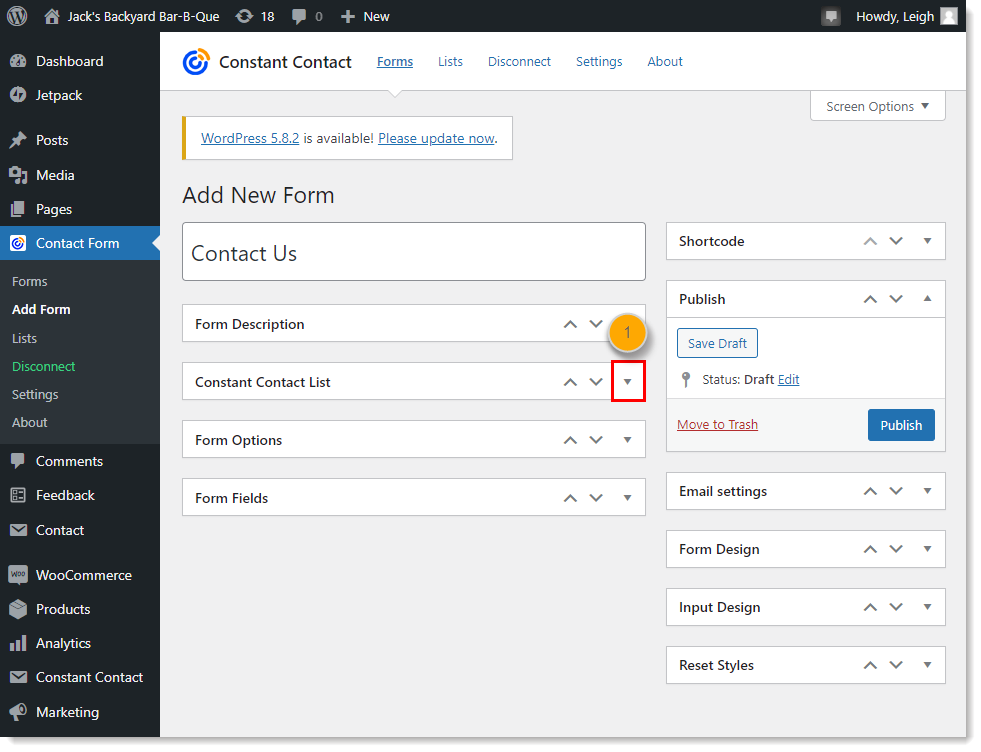This screenshot has width=981, height=752.
Task: Move the Form Description panel down
Action: click(x=596, y=324)
